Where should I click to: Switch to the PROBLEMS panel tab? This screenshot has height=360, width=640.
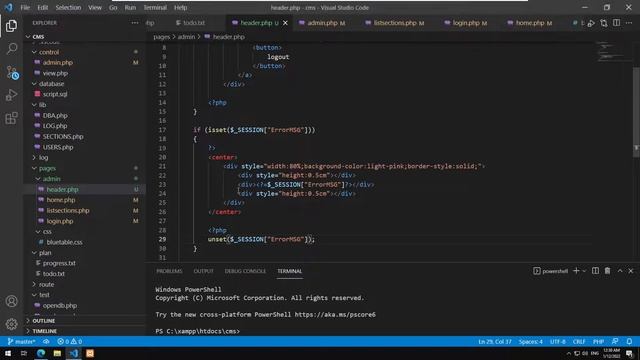click(169, 271)
